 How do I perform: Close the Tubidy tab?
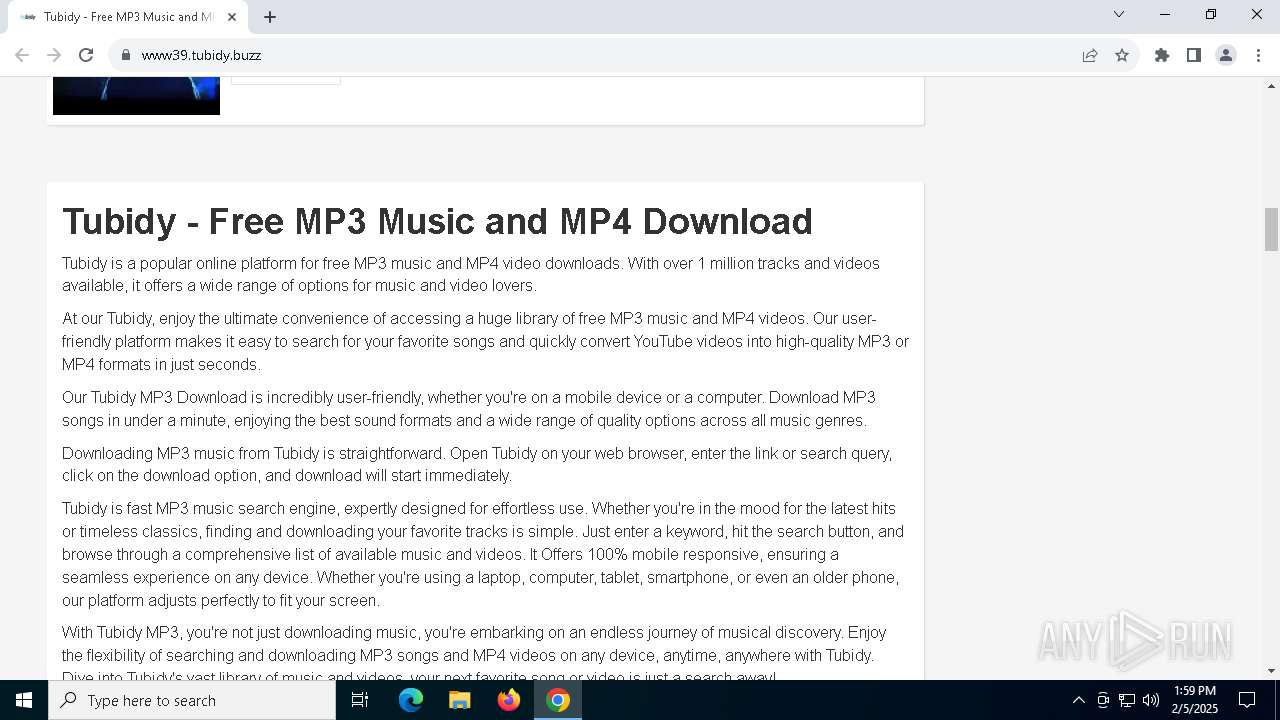[232, 17]
